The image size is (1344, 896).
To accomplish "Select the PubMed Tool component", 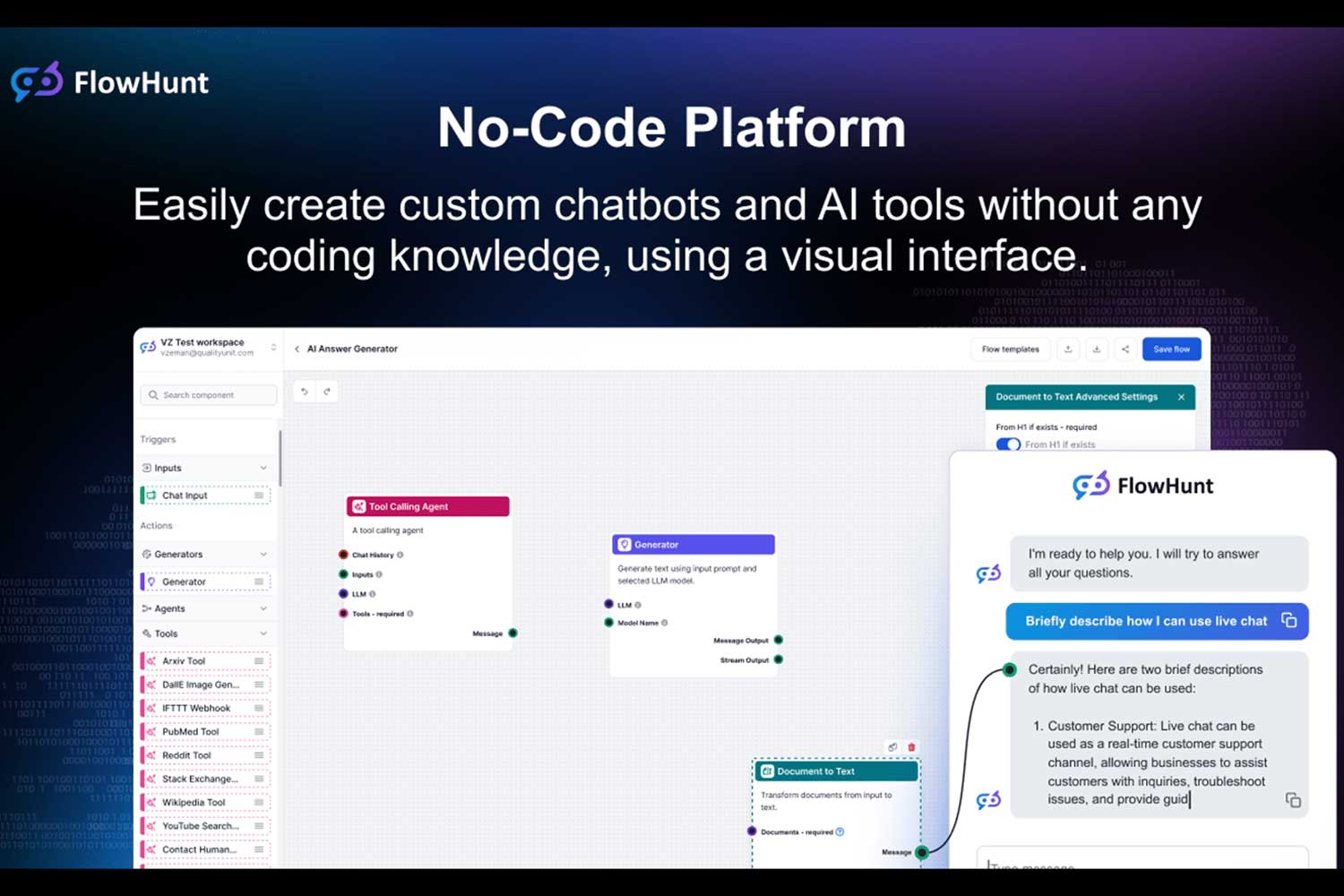I will click(205, 732).
